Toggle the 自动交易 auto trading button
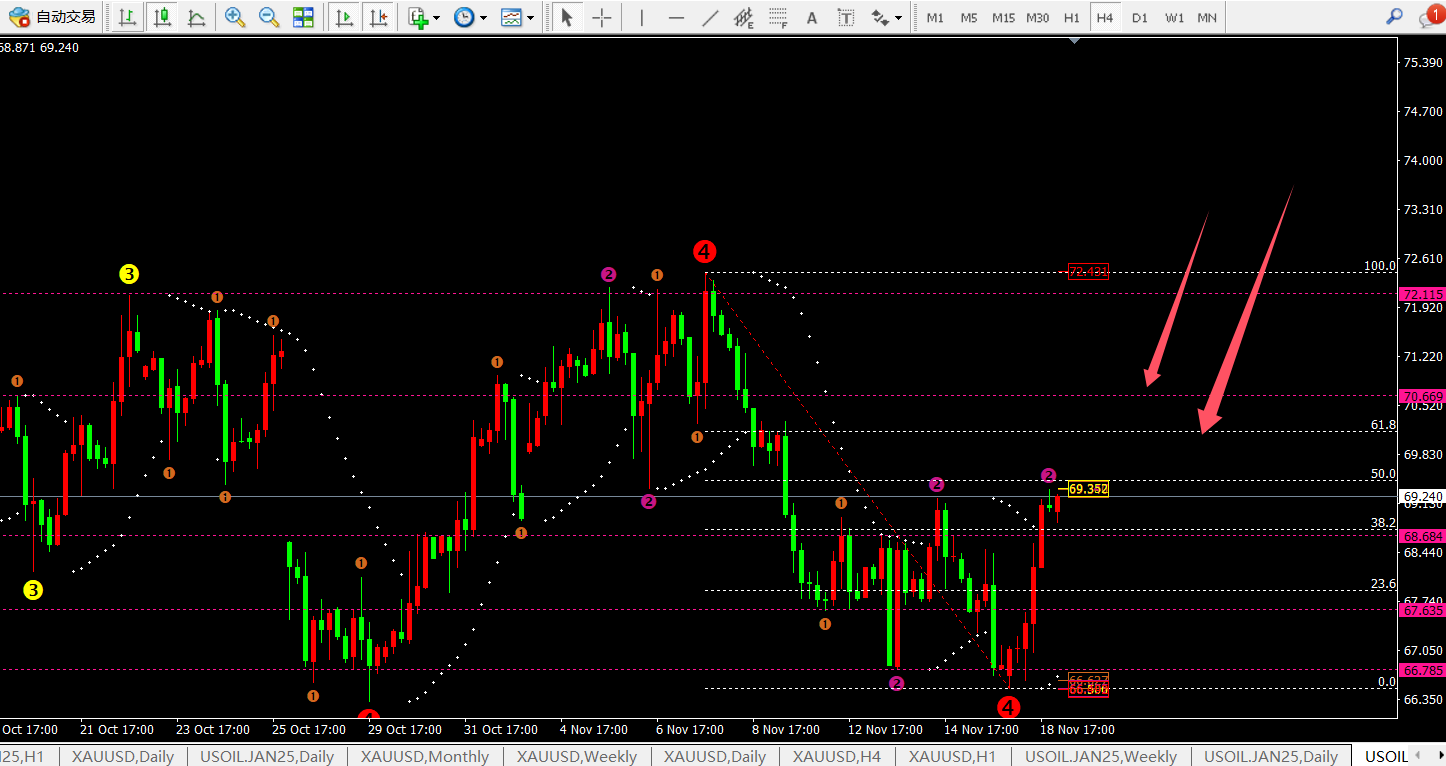Screen dimensions: 1446x766 tap(53, 17)
